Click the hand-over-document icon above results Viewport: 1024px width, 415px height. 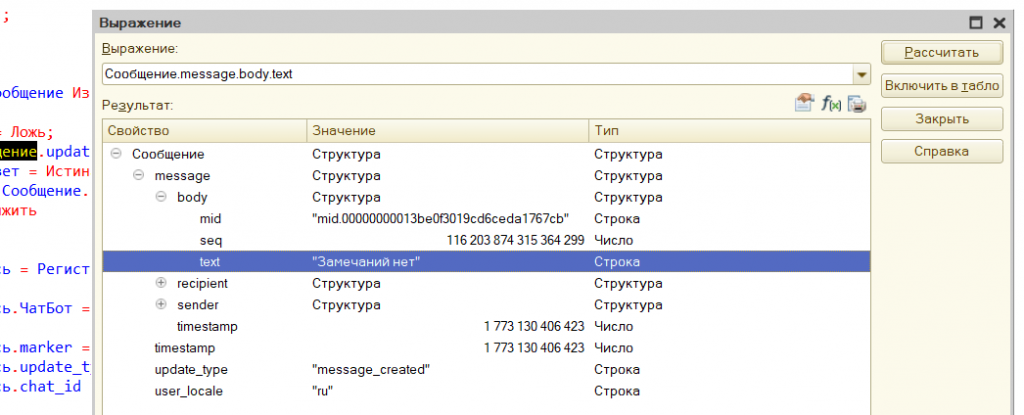coord(805,103)
